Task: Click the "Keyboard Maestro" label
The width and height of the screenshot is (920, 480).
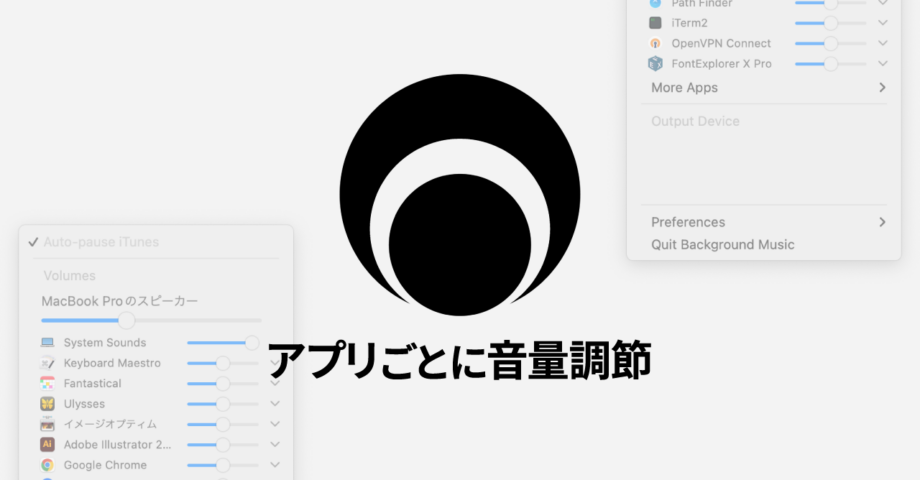Action: point(112,363)
